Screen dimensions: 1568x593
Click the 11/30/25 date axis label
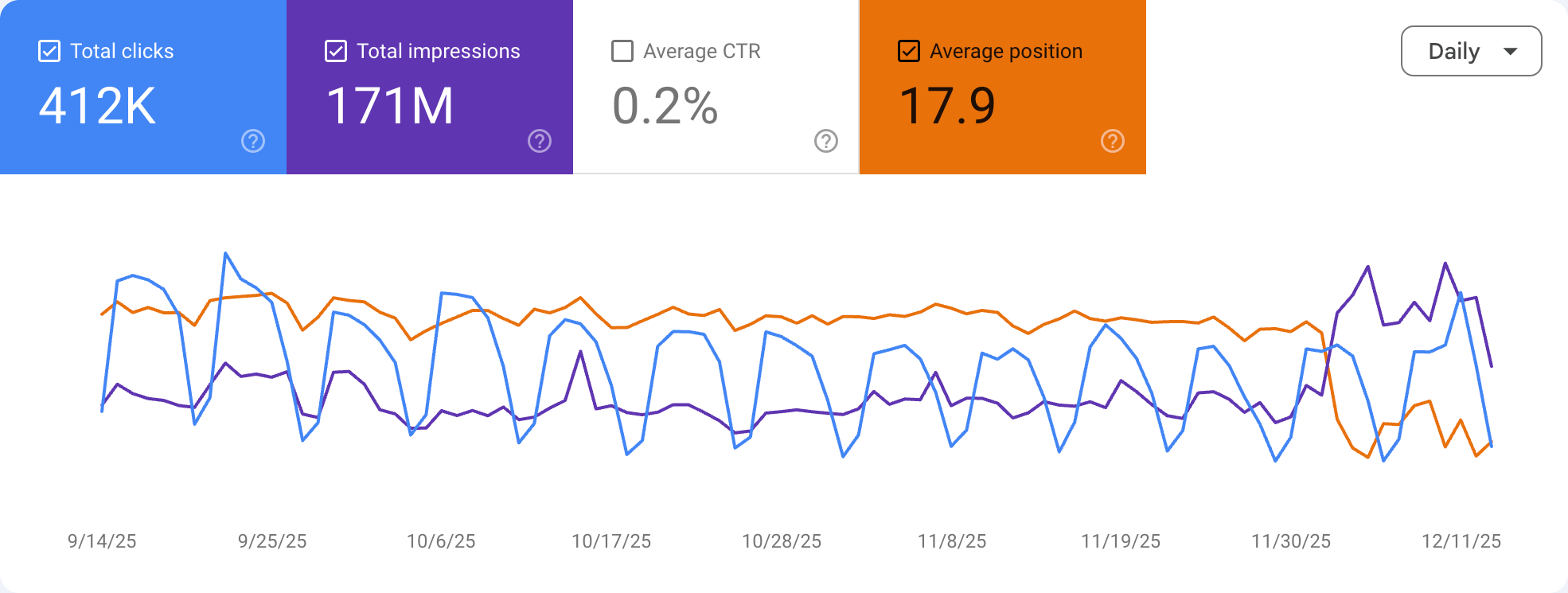[1291, 541]
